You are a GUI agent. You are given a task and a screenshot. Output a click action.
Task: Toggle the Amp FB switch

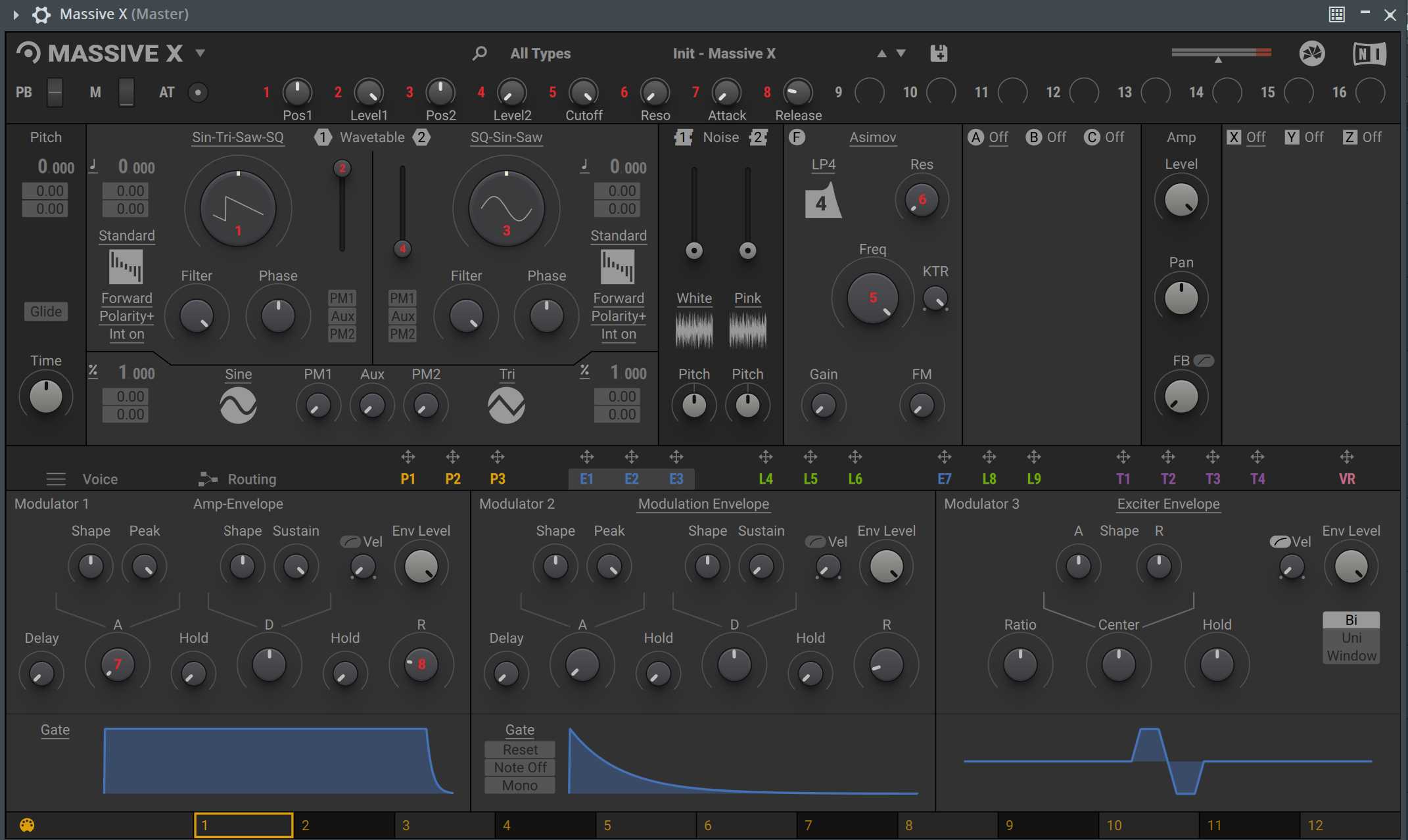(x=1204, y=360)
